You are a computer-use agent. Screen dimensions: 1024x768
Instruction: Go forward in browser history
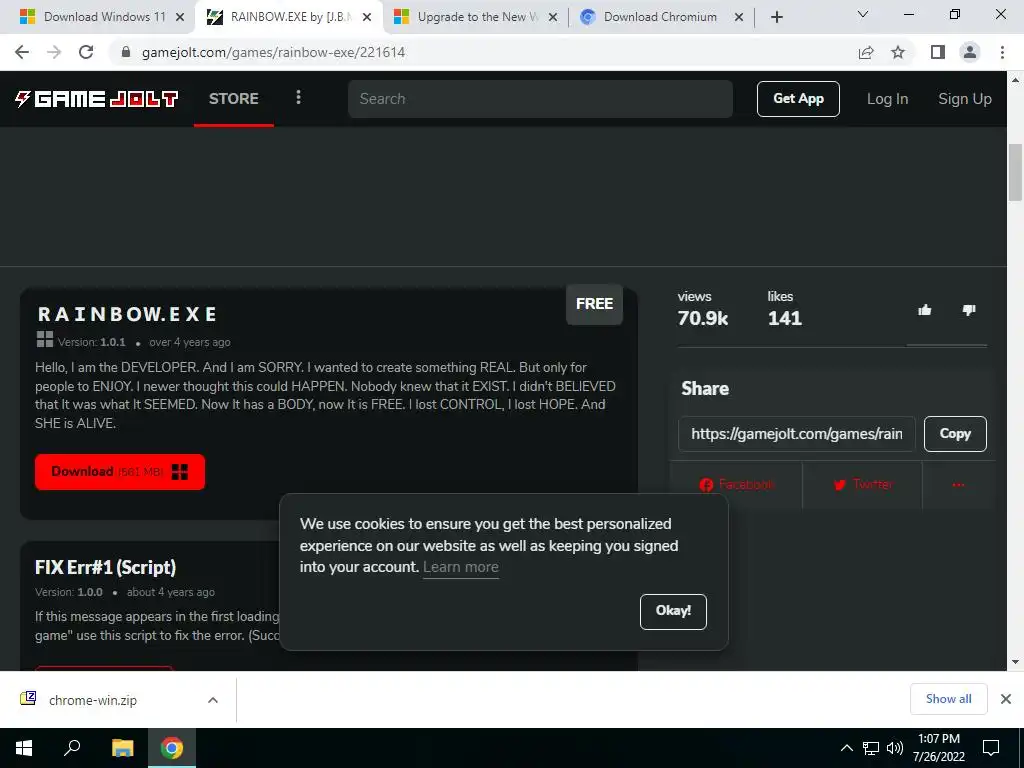pyautogui.click(x=54, y=52)
